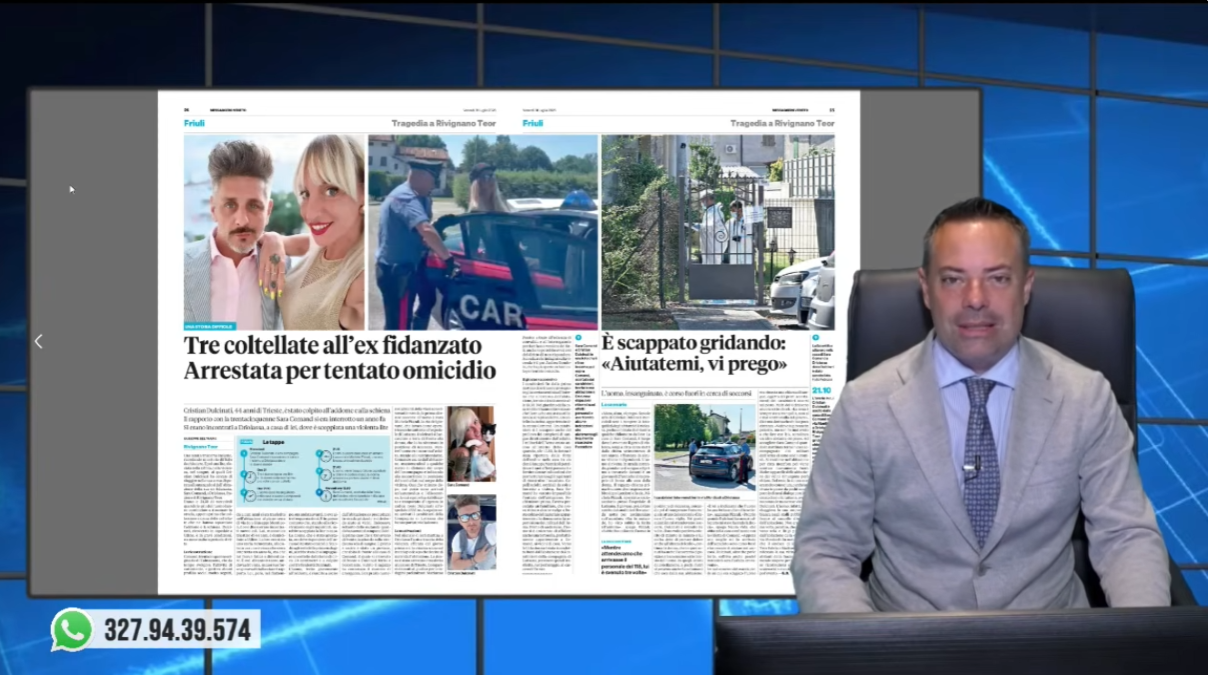Go to previous newspaper page arrow
This screenshot has width=1208, height=675.
click(x=39, y=341)
